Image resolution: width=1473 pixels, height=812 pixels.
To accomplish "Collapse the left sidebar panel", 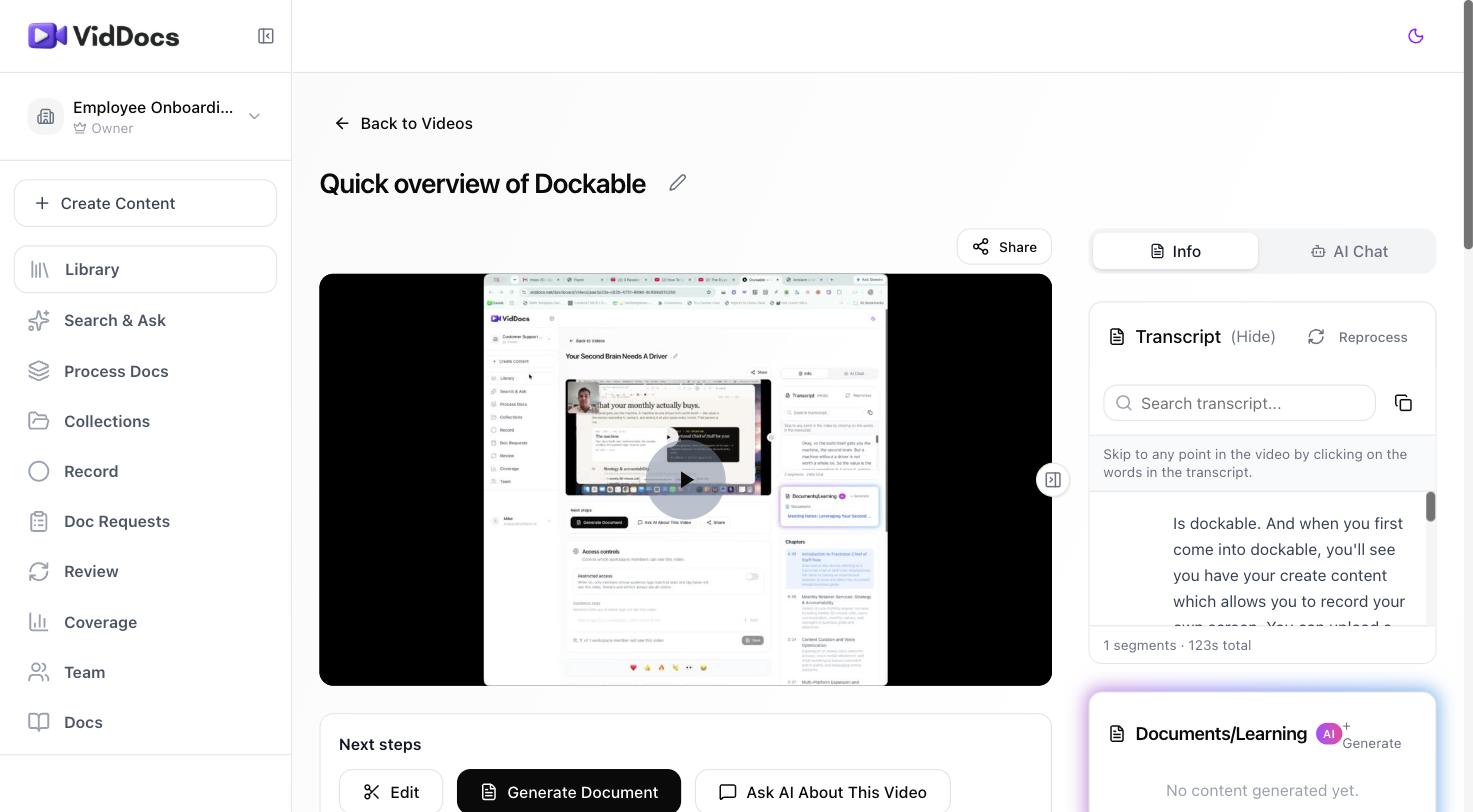I will pyautogui.click(x=266, y=36).
